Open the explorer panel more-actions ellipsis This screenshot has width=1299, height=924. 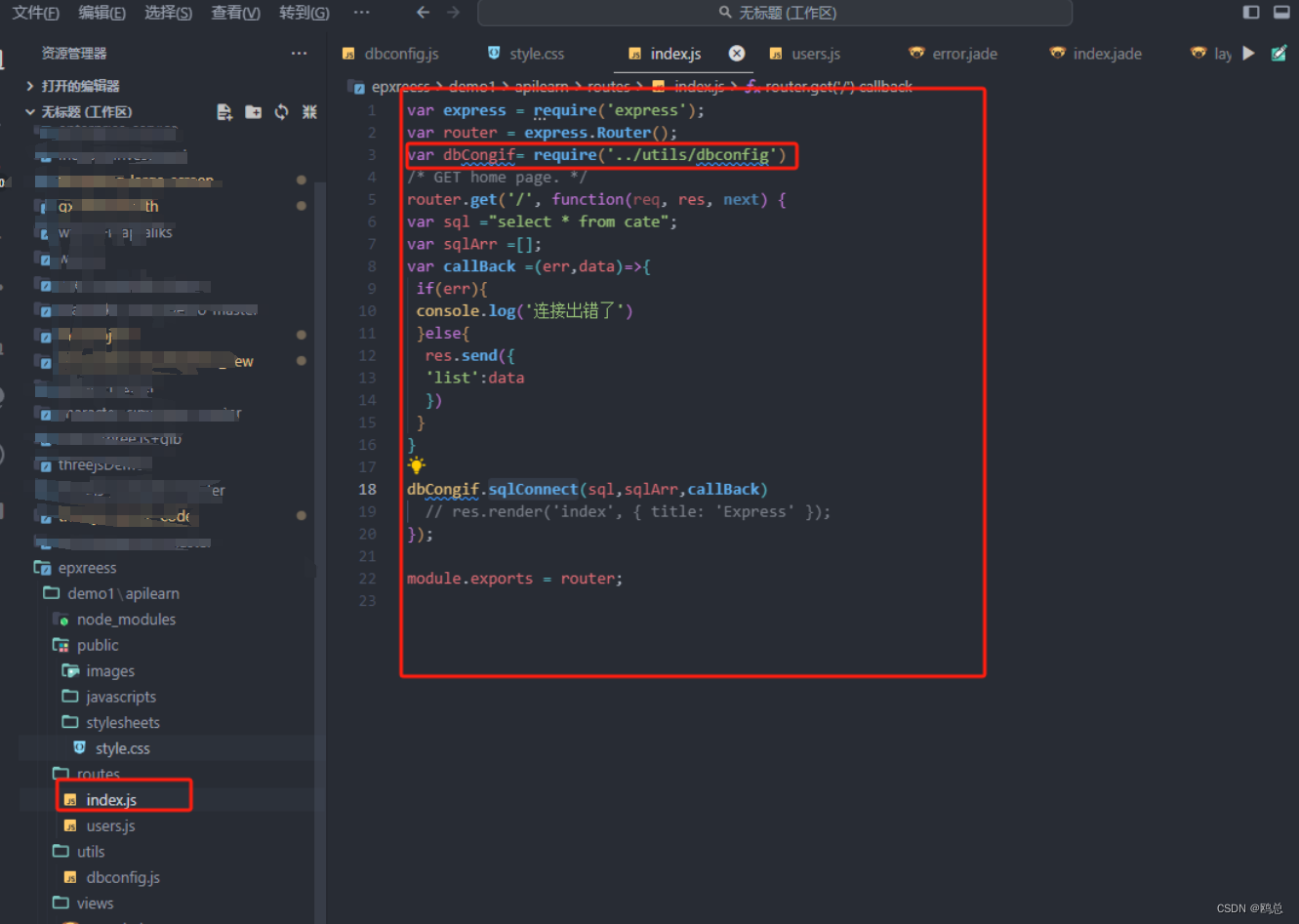[x=299, y=54]
